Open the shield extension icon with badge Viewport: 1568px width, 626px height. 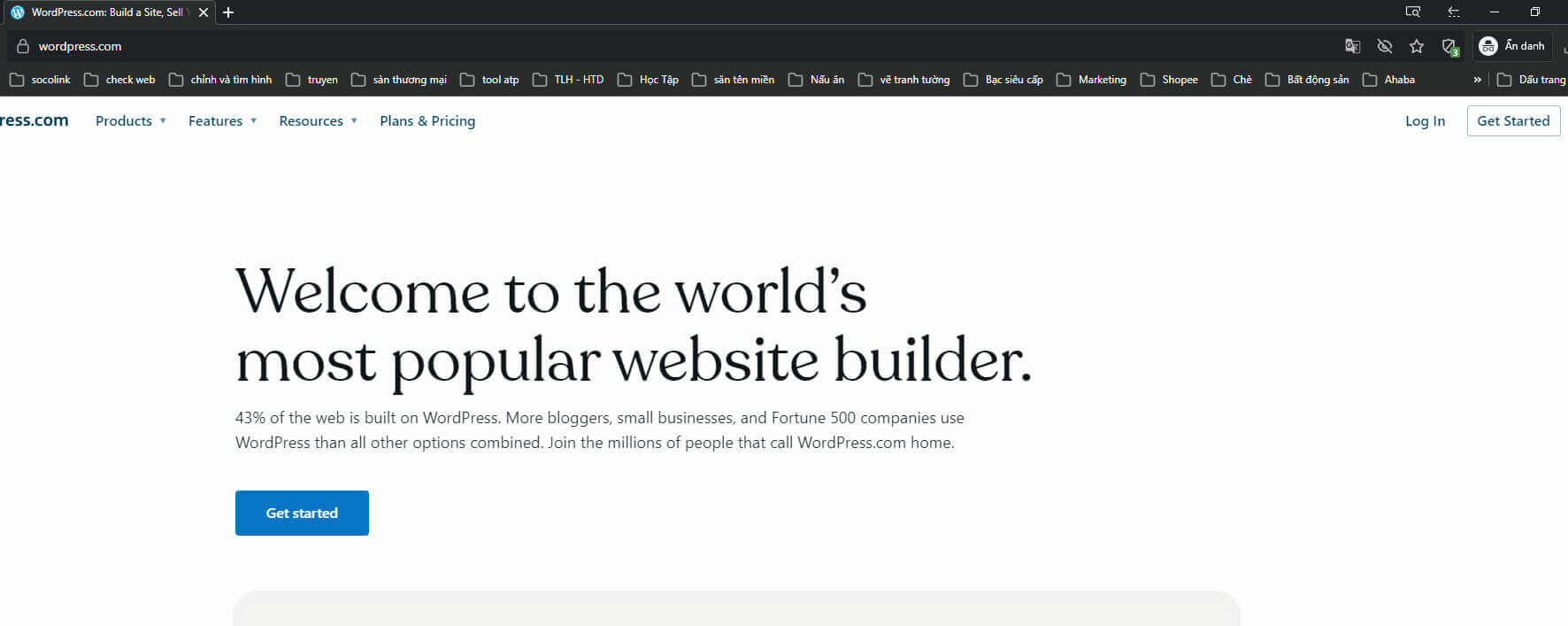coord(1449,47)
